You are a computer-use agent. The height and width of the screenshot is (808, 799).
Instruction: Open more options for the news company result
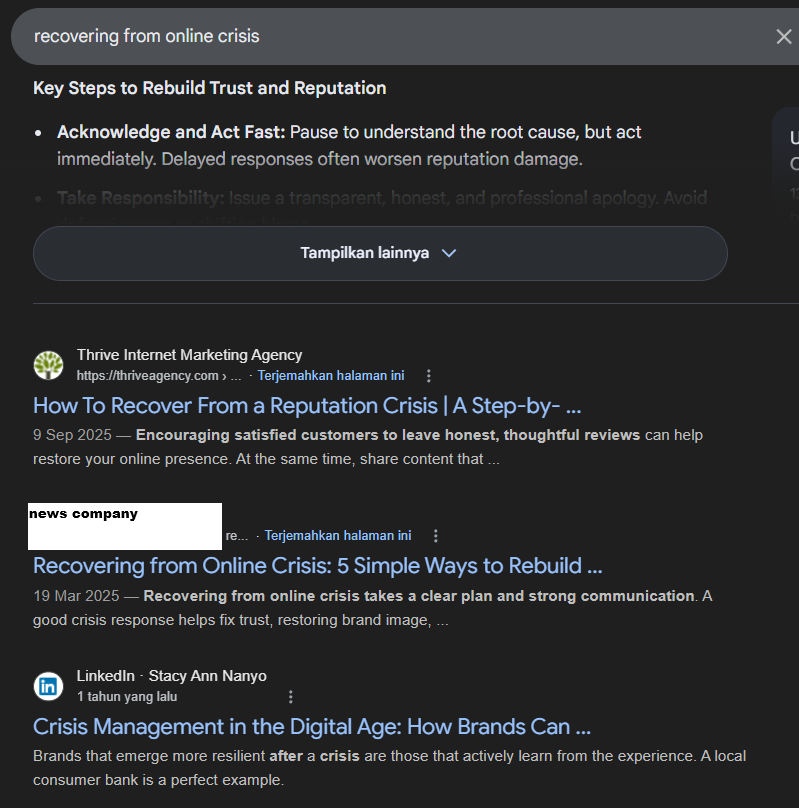tap(435, 536)
